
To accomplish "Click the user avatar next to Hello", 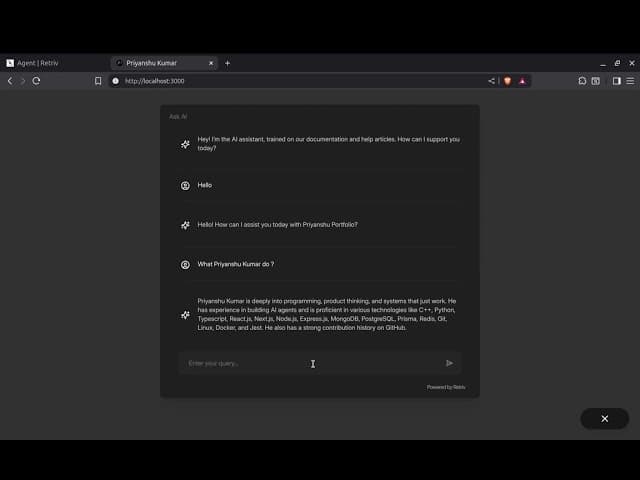I will [x=185, y=186].
